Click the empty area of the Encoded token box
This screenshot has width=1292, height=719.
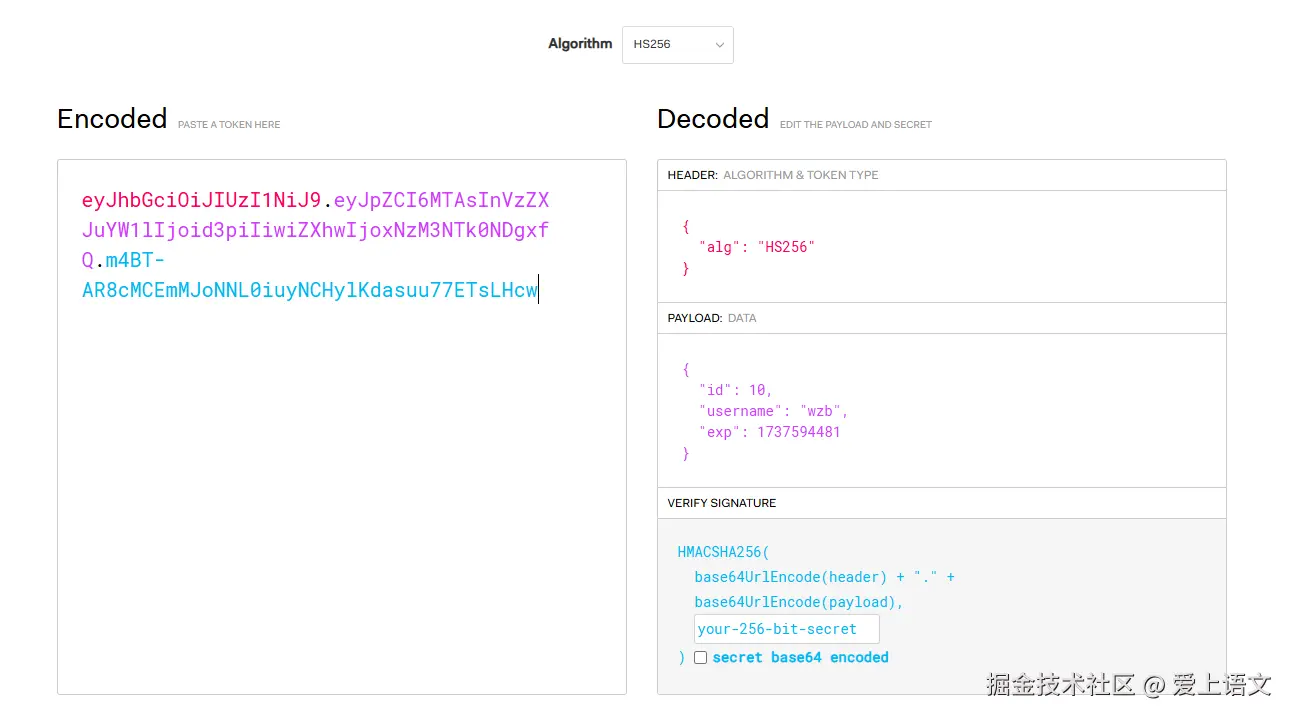tap(340, 500)
